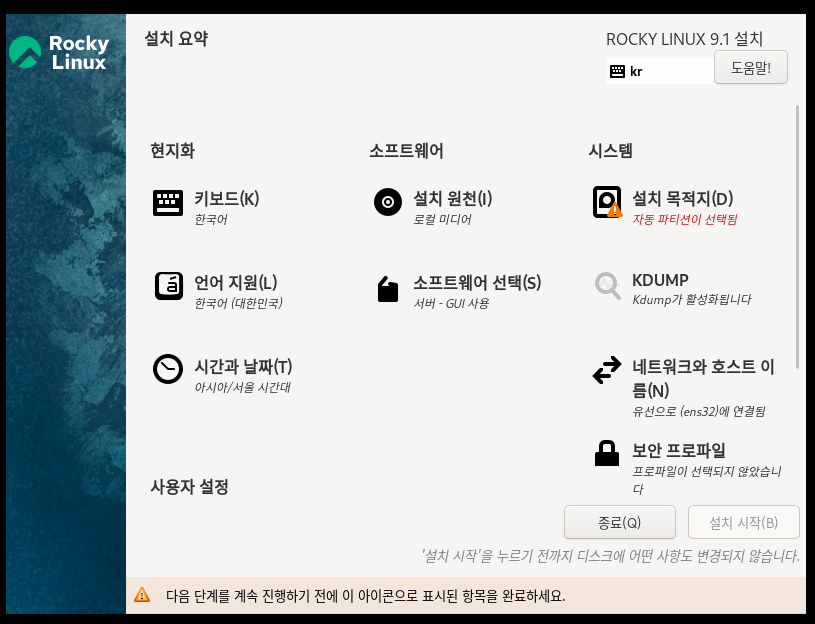The image size is (815, 624).
Task: Open the KDUMP magnifier icon
Action: coord(607,286)
